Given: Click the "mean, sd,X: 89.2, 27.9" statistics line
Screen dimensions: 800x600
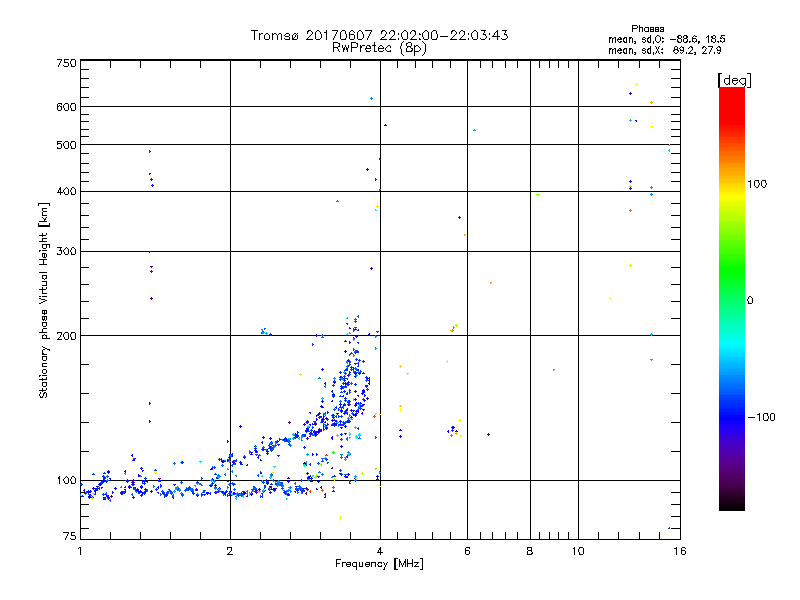Looking at the screenshot, I should tap(664, 50).
